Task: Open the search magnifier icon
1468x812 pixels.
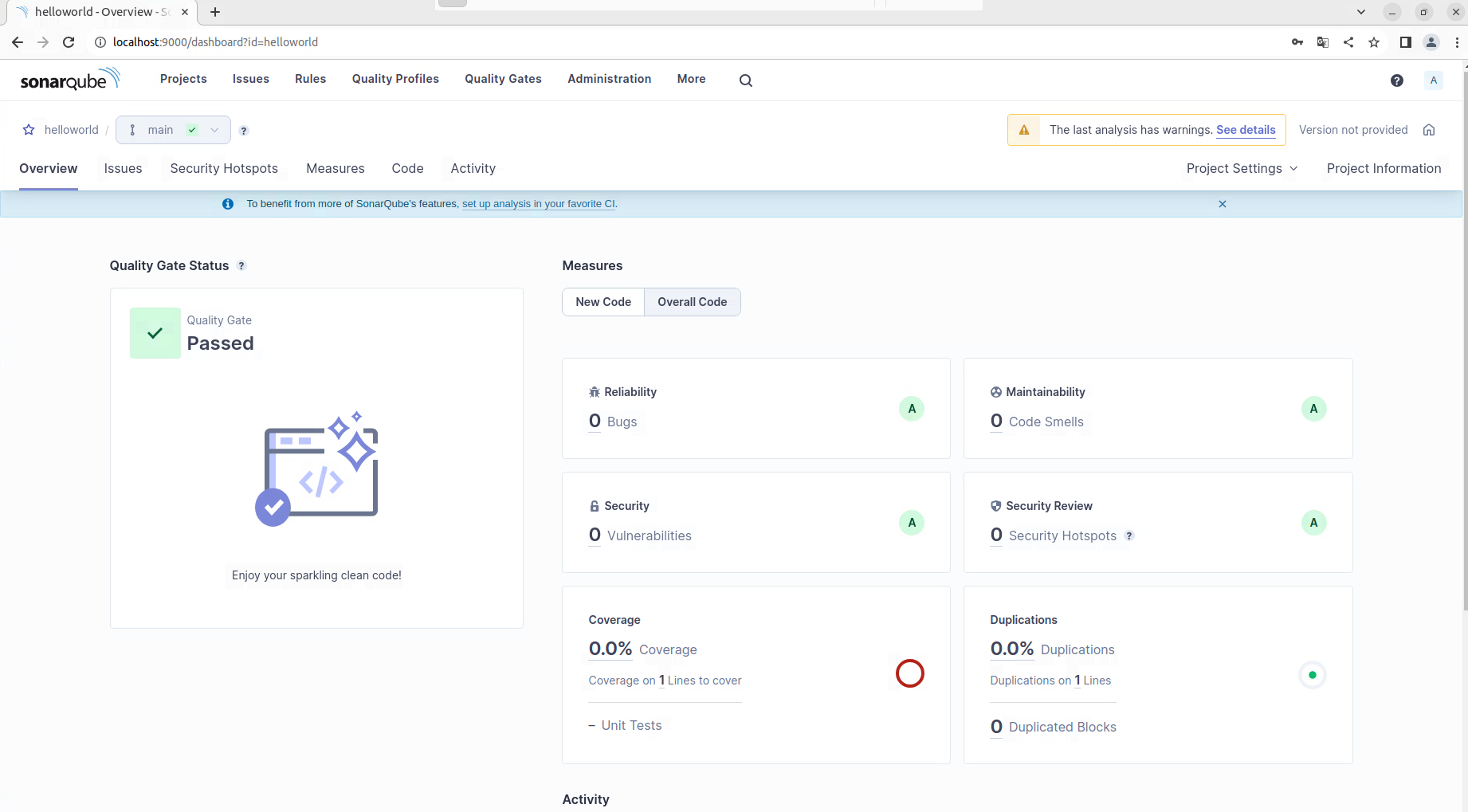Action: click(745, 80)
